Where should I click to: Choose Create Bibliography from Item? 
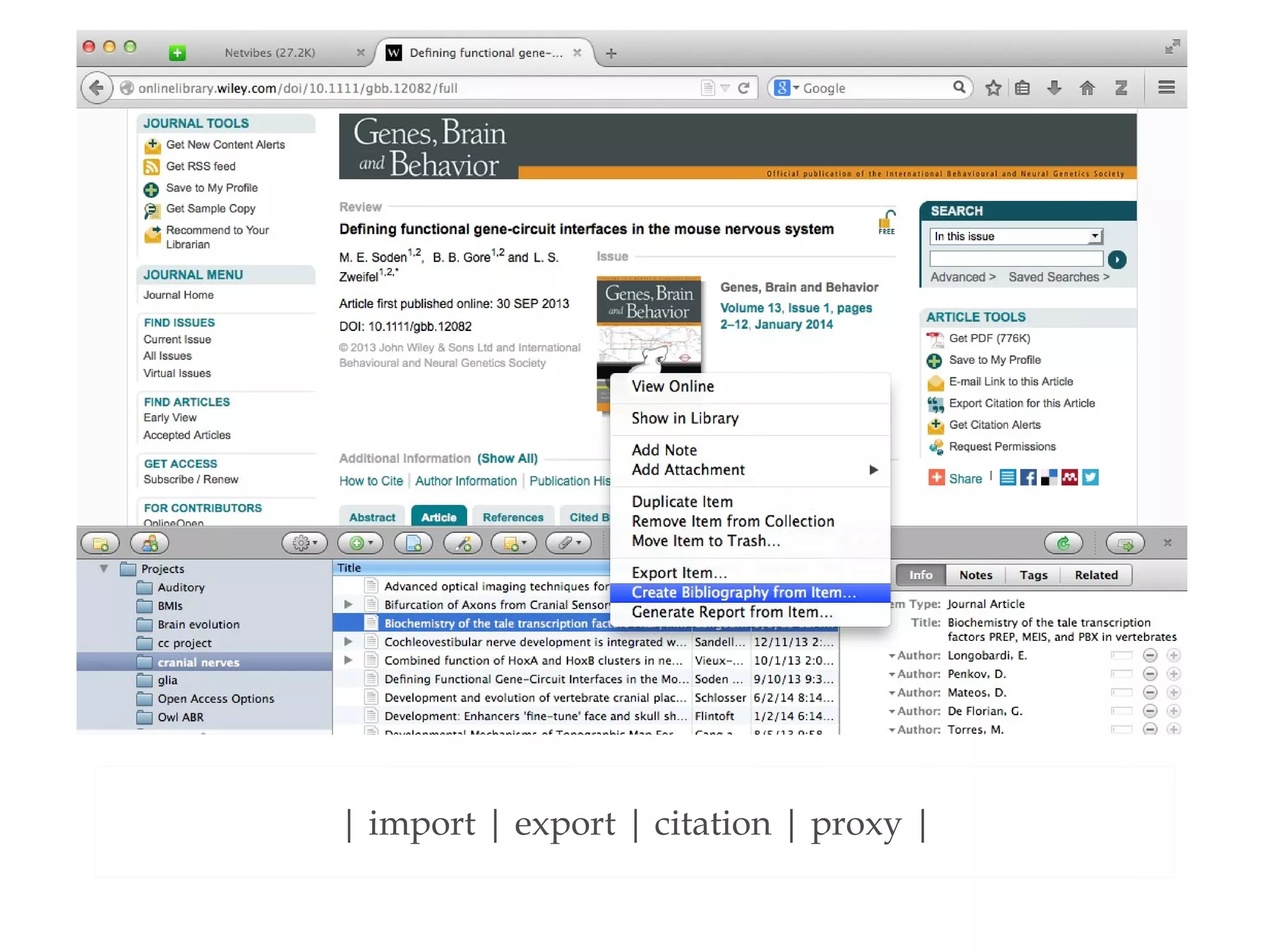tap(750, 593)
